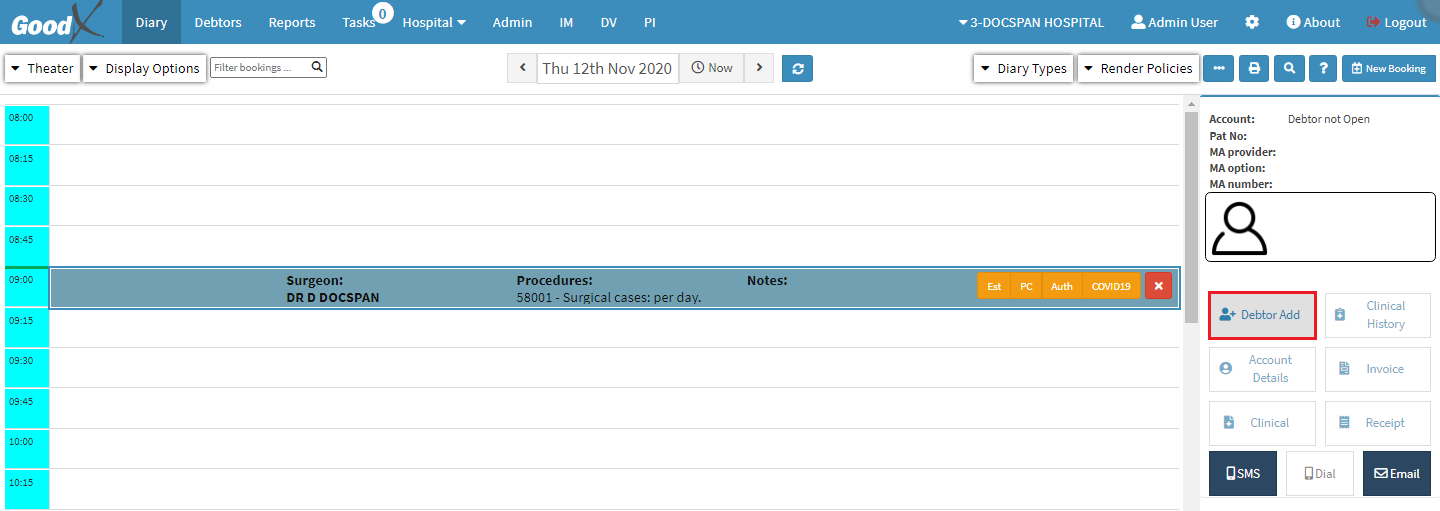Refresh the diary

tap(797, 68)
